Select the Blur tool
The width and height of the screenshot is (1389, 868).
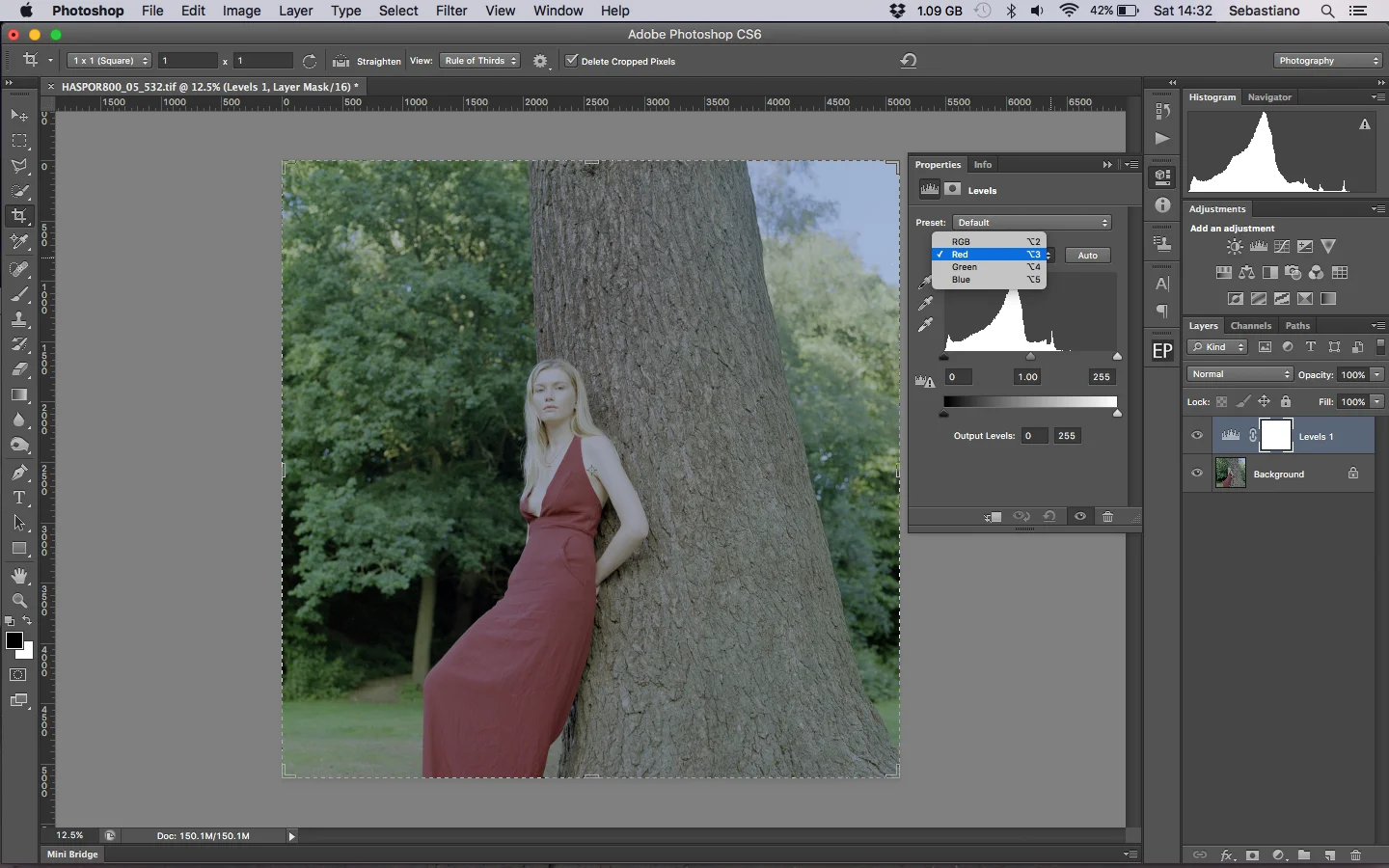(x=19, y=420)
